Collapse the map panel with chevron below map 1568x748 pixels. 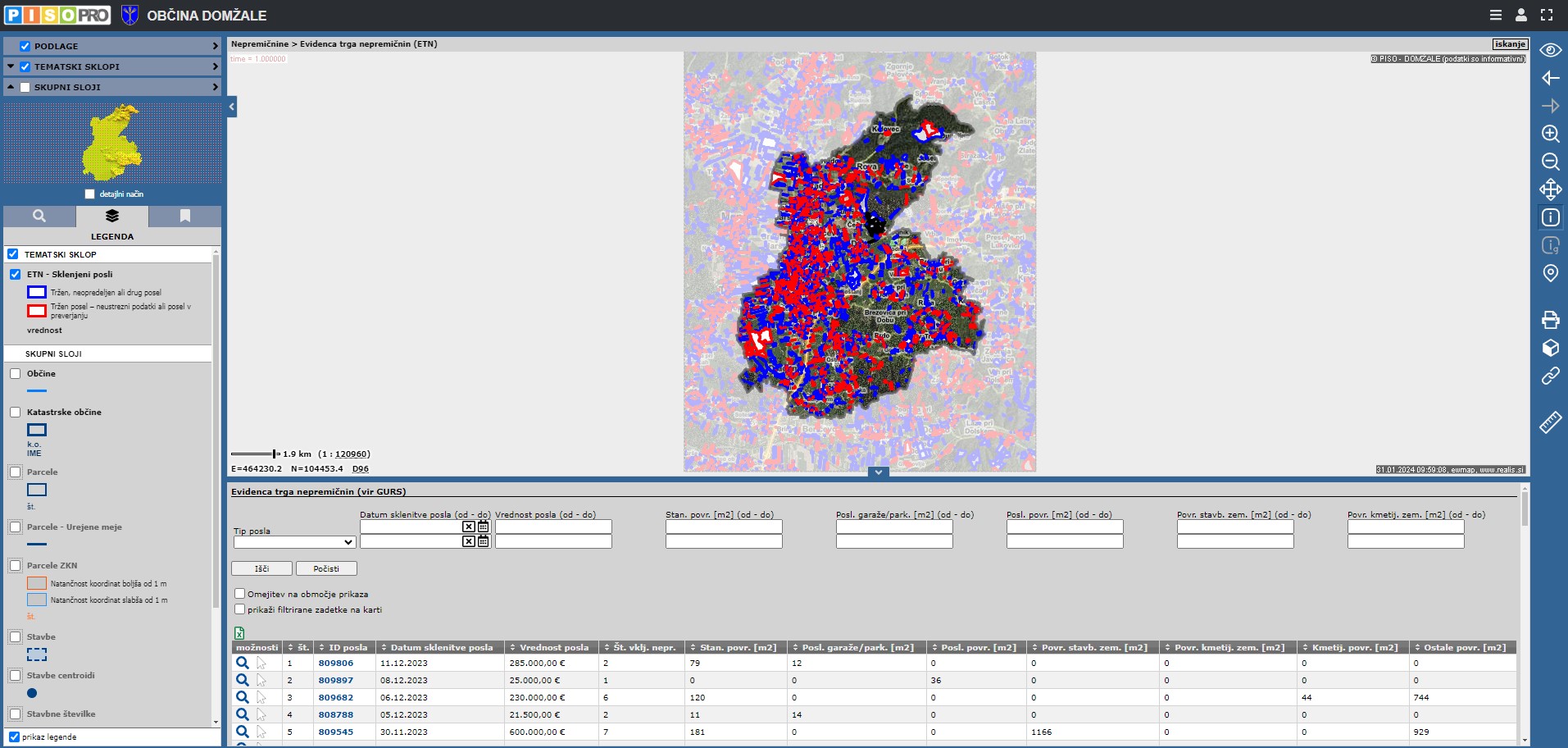click(x=878, y=472)
